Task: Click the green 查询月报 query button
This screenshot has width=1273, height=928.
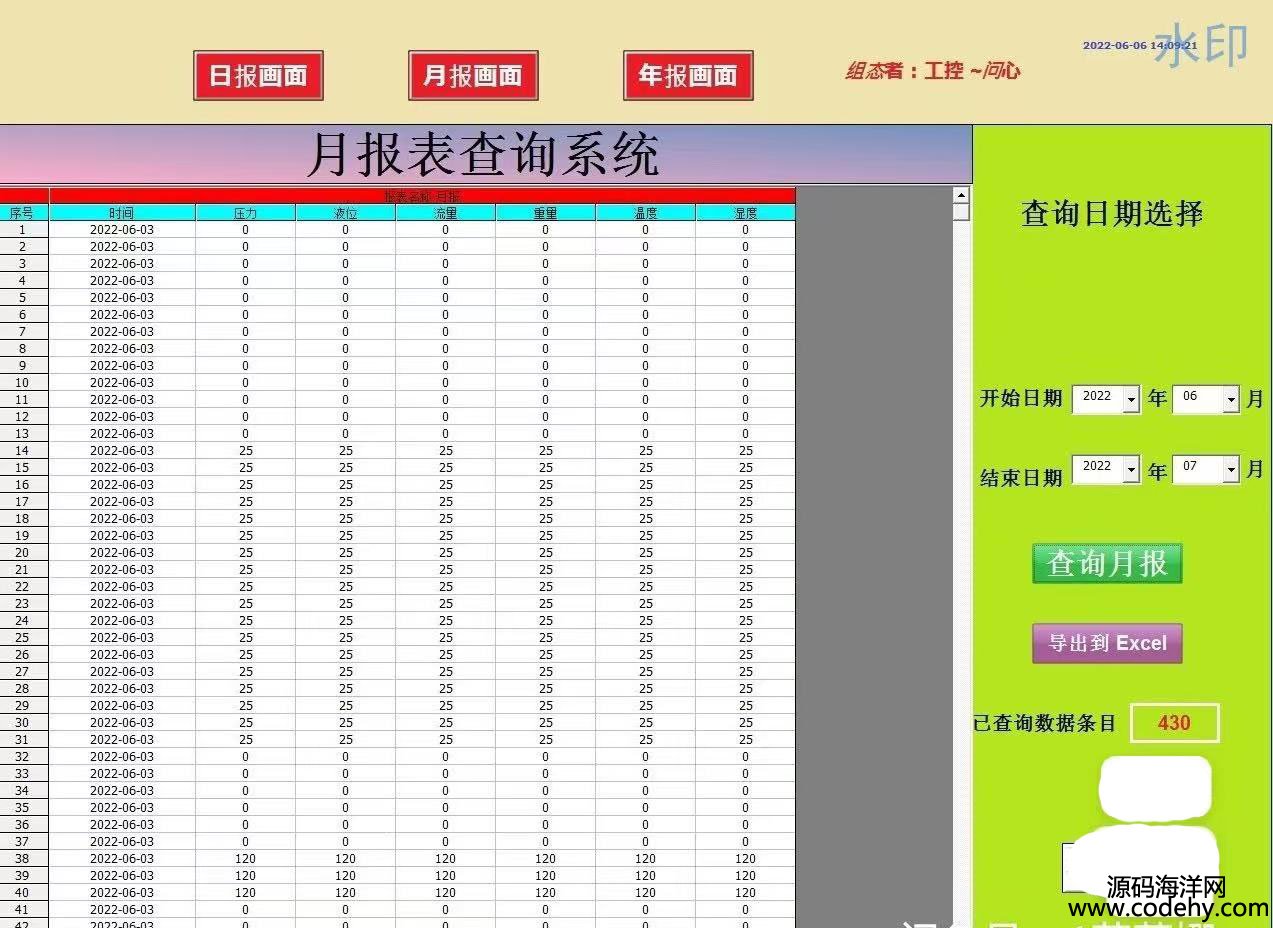Action: coord(1107,563)
